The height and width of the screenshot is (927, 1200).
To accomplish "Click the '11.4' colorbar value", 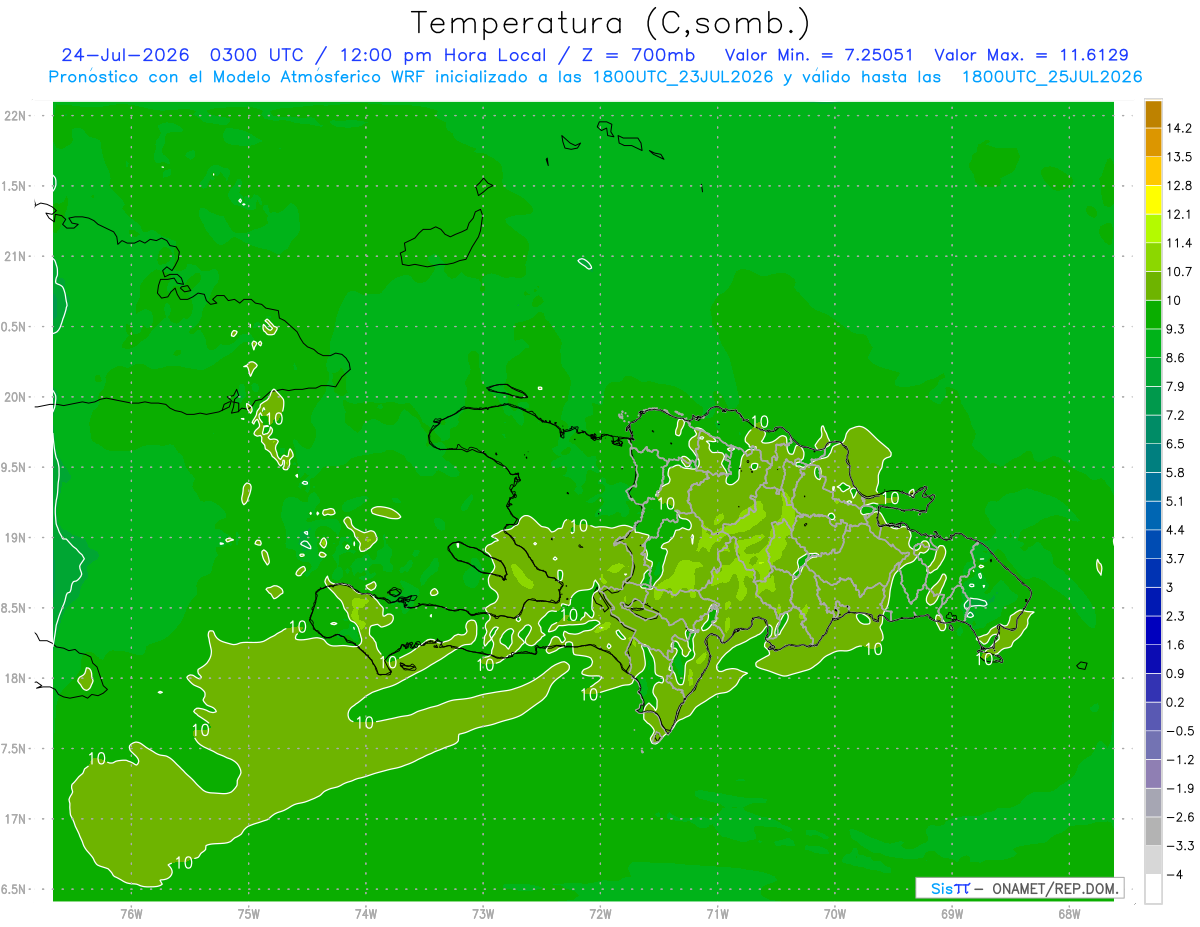I will 1179,243.
